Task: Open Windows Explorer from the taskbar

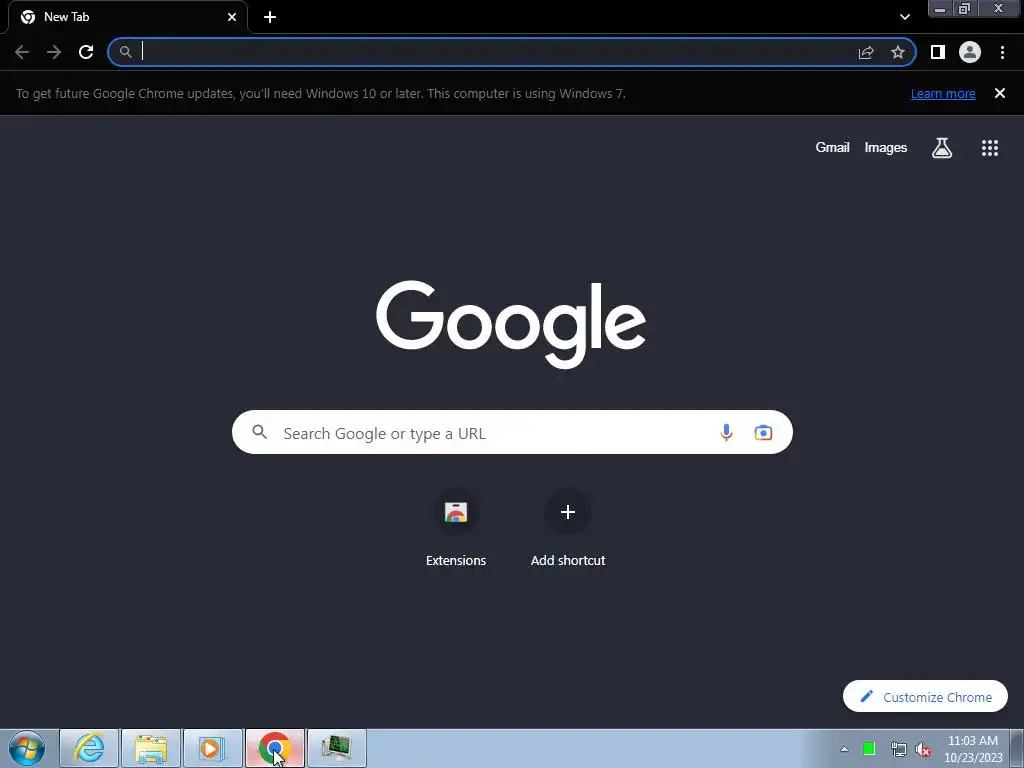Action: (x=151, y=748)
